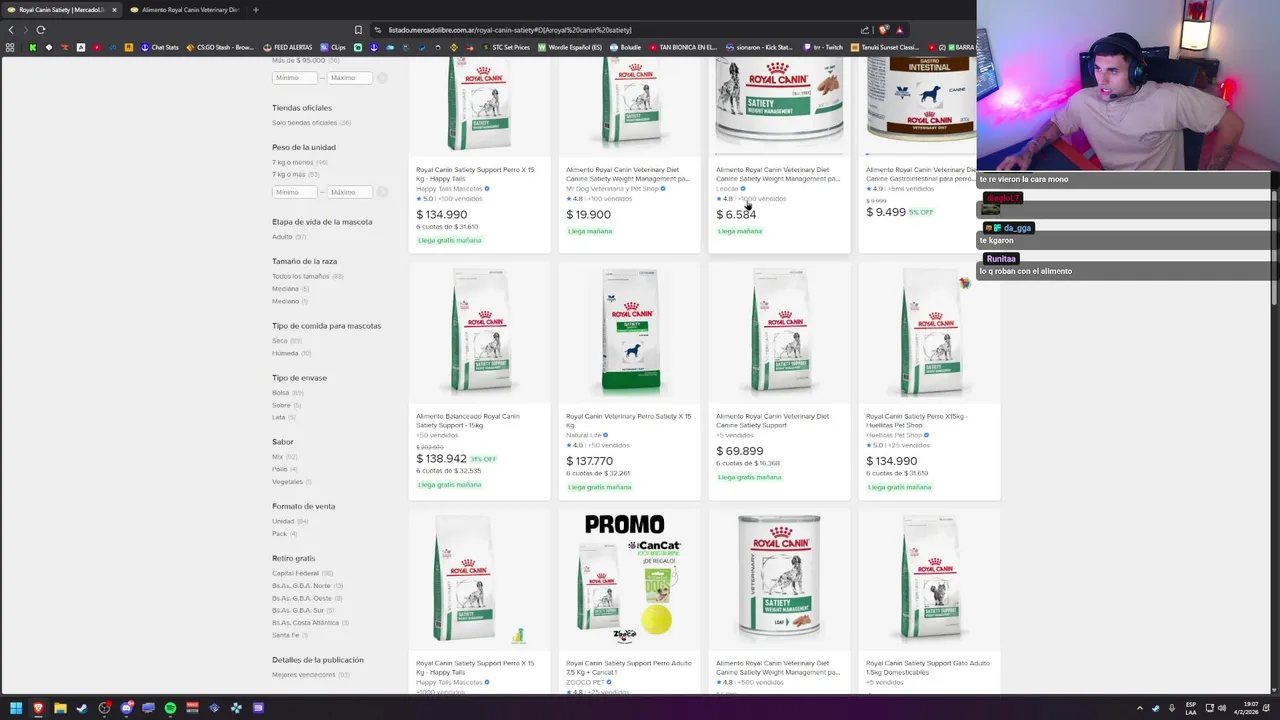The width and height of the screenshot is (1280, 720).
Task: Open the Clips bookmark
Action: pyautogui.click(x=334, y=47)
